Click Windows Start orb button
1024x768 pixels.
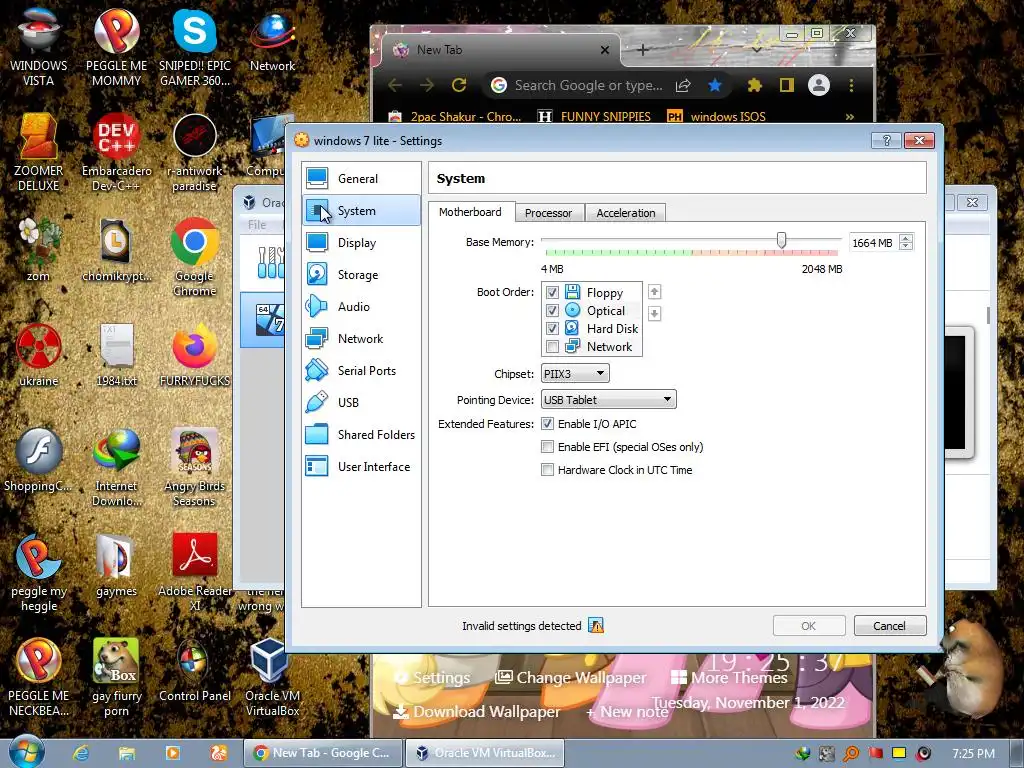(x=27, y=752)
